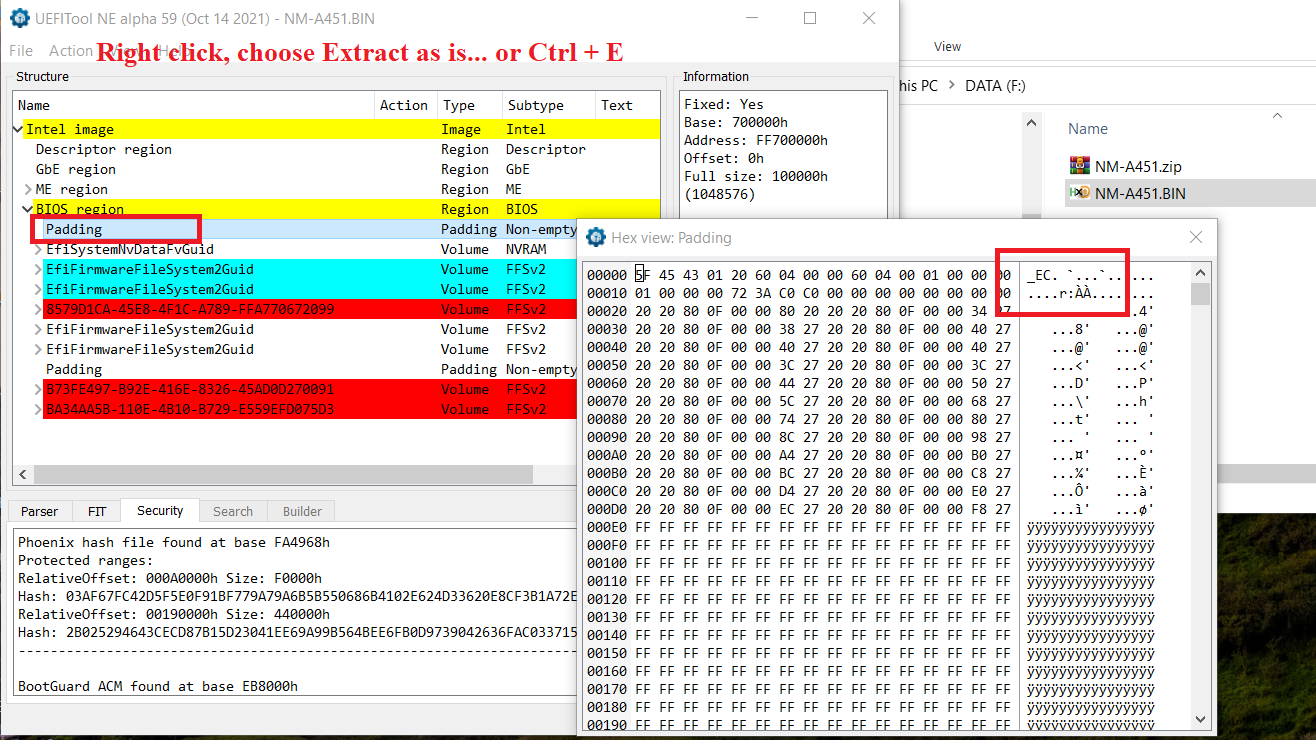Click the Action column header in Structure
This screenshot has height=740, width=1316.
(404, 105)
